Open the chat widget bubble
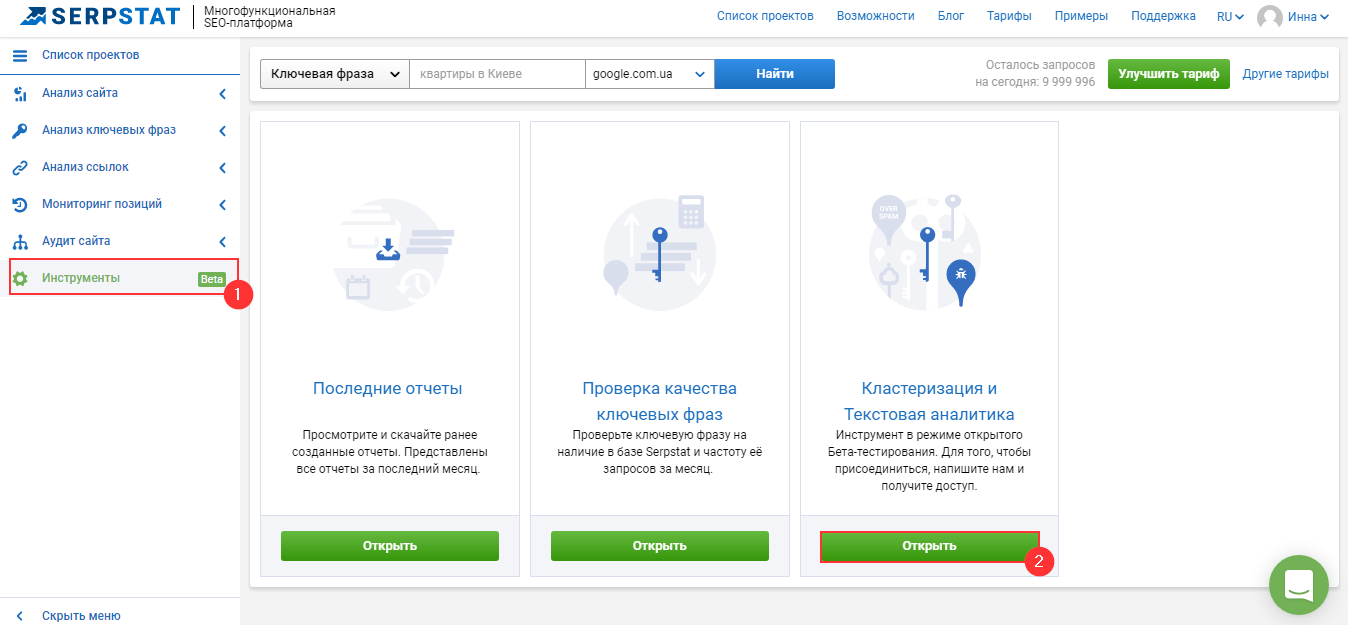The width and height of the screenshot is (1348, 625). point(1298,585)
